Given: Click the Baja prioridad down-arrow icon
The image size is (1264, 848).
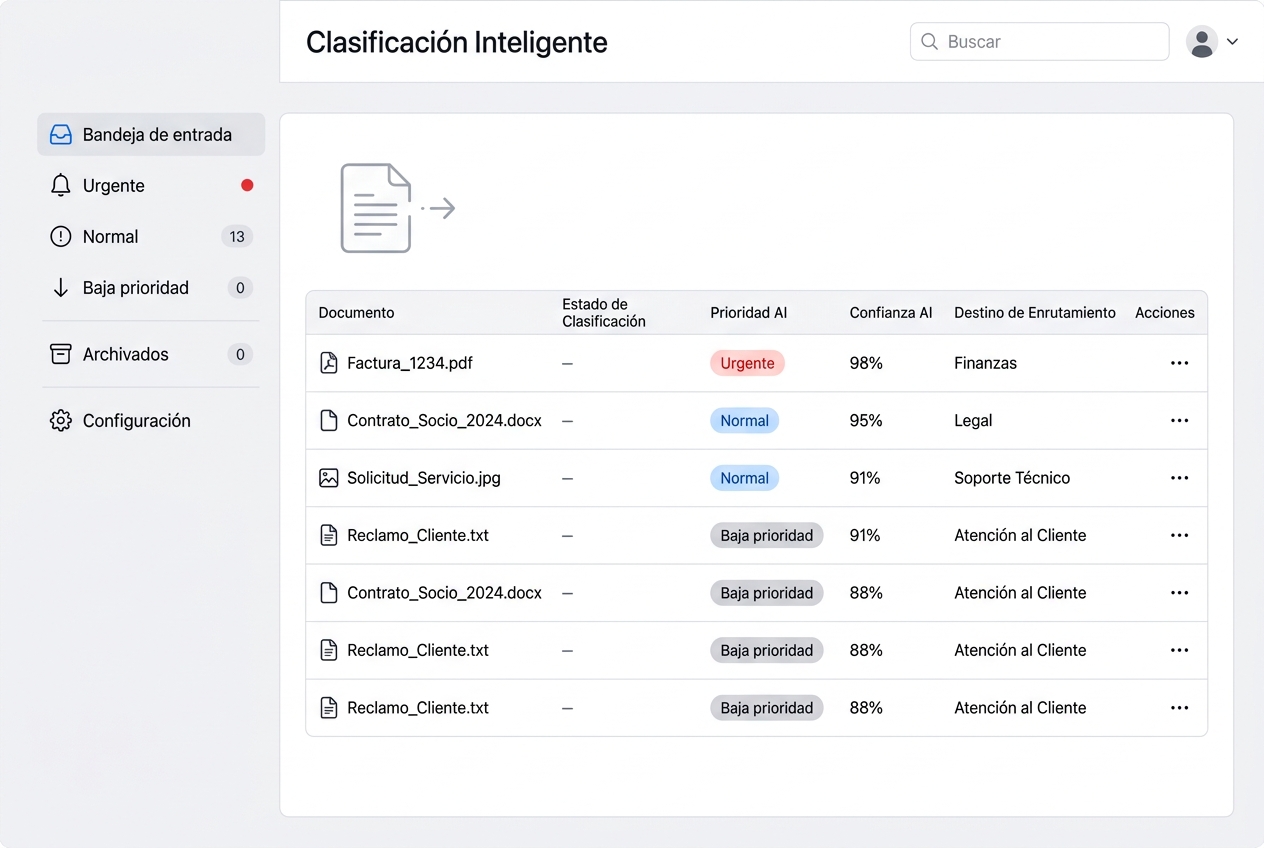Looking at the screenshot, I should coord(61,287).
